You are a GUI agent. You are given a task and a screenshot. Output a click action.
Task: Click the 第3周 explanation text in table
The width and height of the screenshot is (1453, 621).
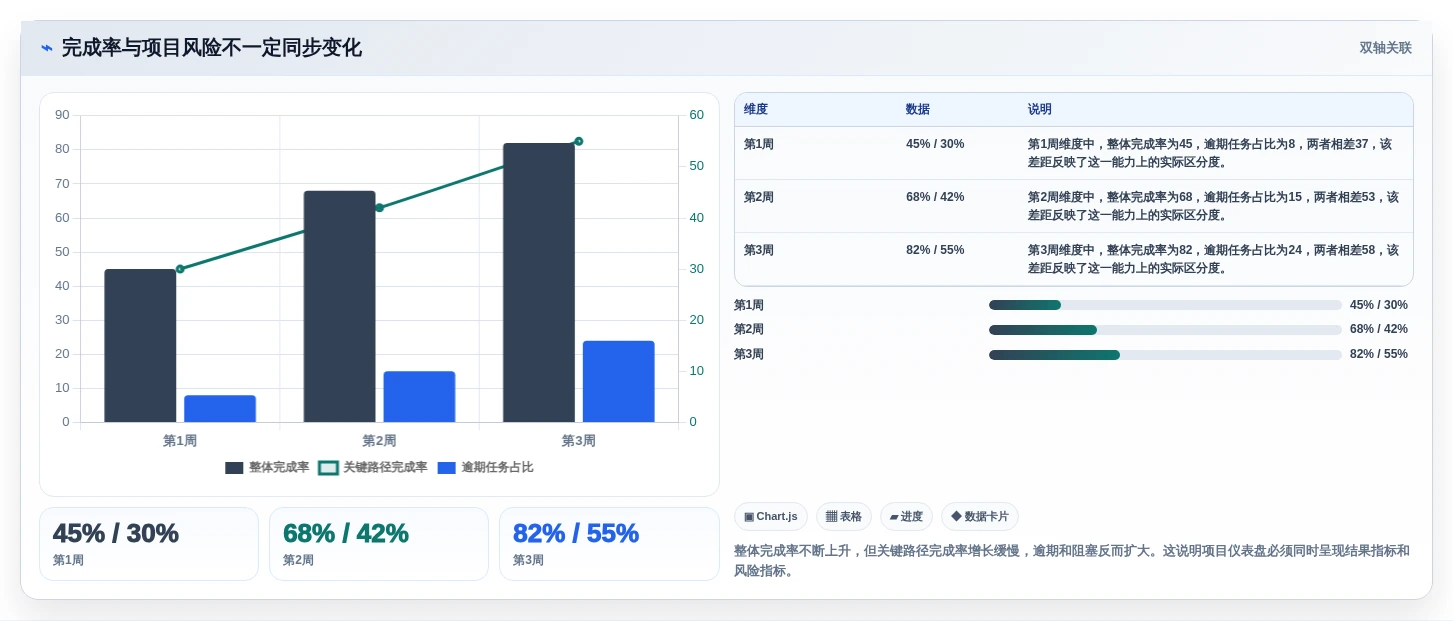(1213, 259)
